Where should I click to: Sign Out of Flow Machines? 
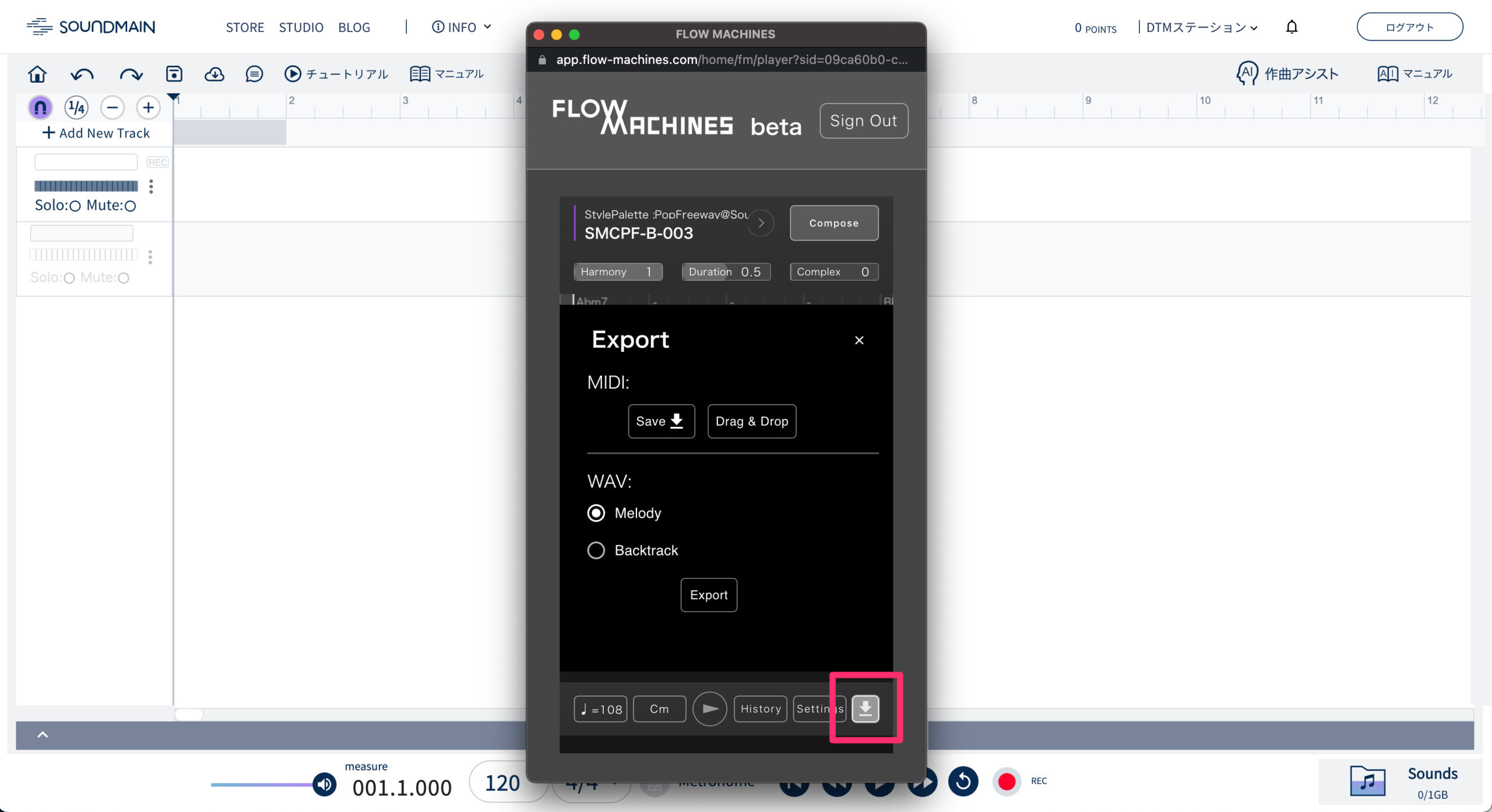tap(864, 121)
